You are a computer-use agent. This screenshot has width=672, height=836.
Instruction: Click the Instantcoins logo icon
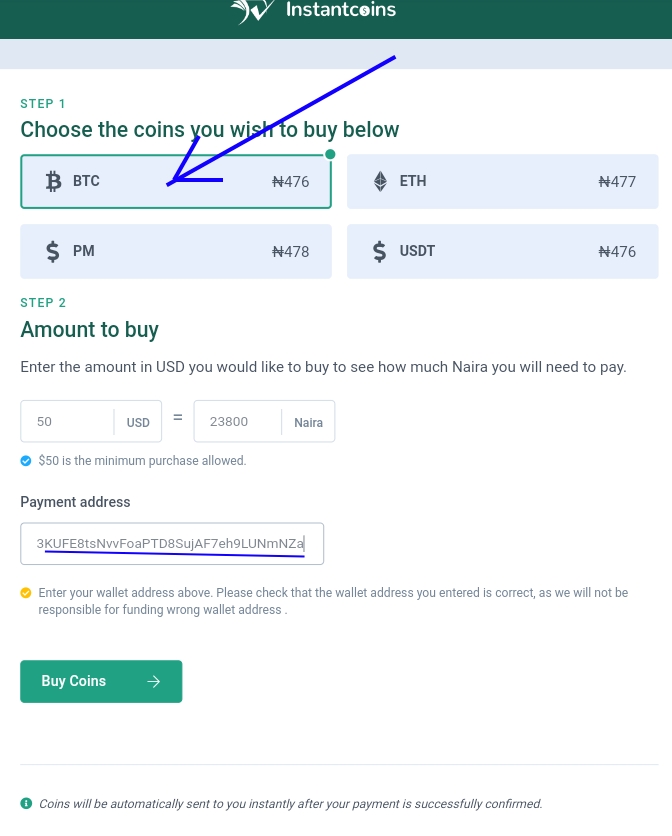pos(252,10)
